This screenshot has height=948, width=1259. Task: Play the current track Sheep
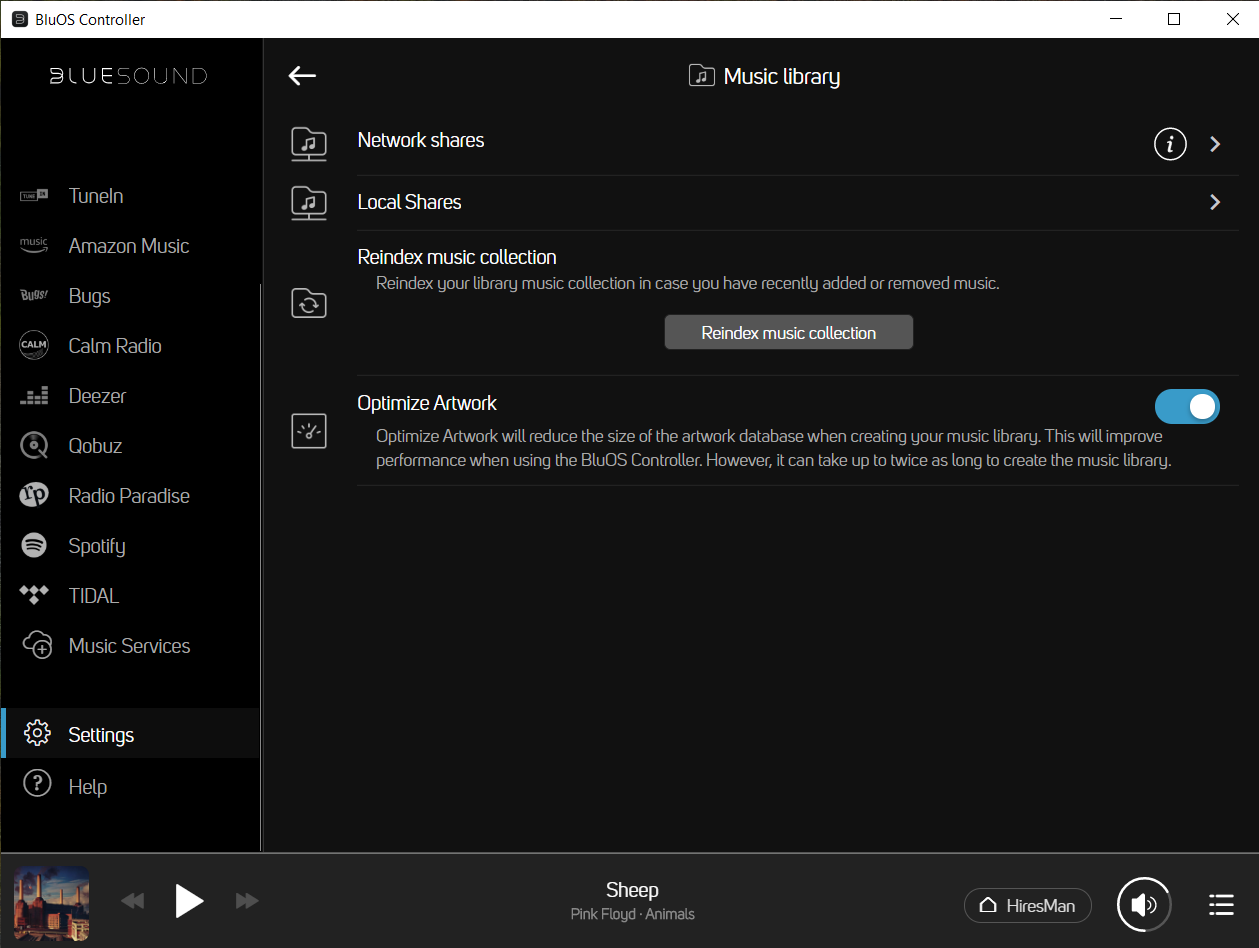point(189,901)
